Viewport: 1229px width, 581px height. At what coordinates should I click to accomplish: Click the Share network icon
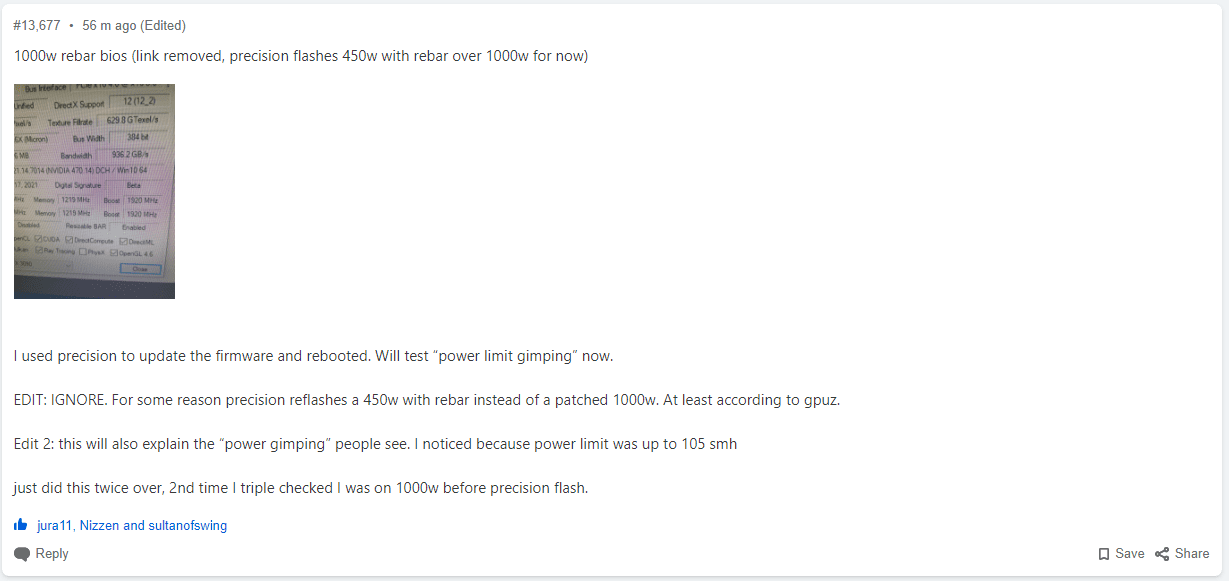coord(1162,554)
